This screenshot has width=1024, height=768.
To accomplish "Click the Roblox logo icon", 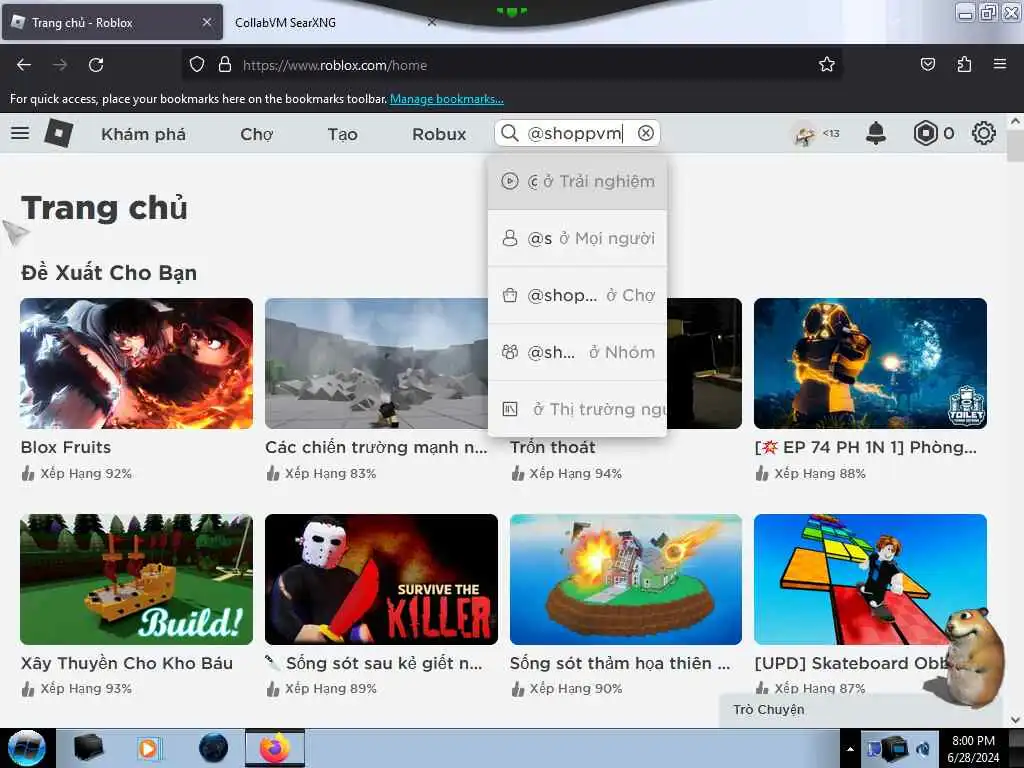I will pyautogui.click(x=59, y=133).
